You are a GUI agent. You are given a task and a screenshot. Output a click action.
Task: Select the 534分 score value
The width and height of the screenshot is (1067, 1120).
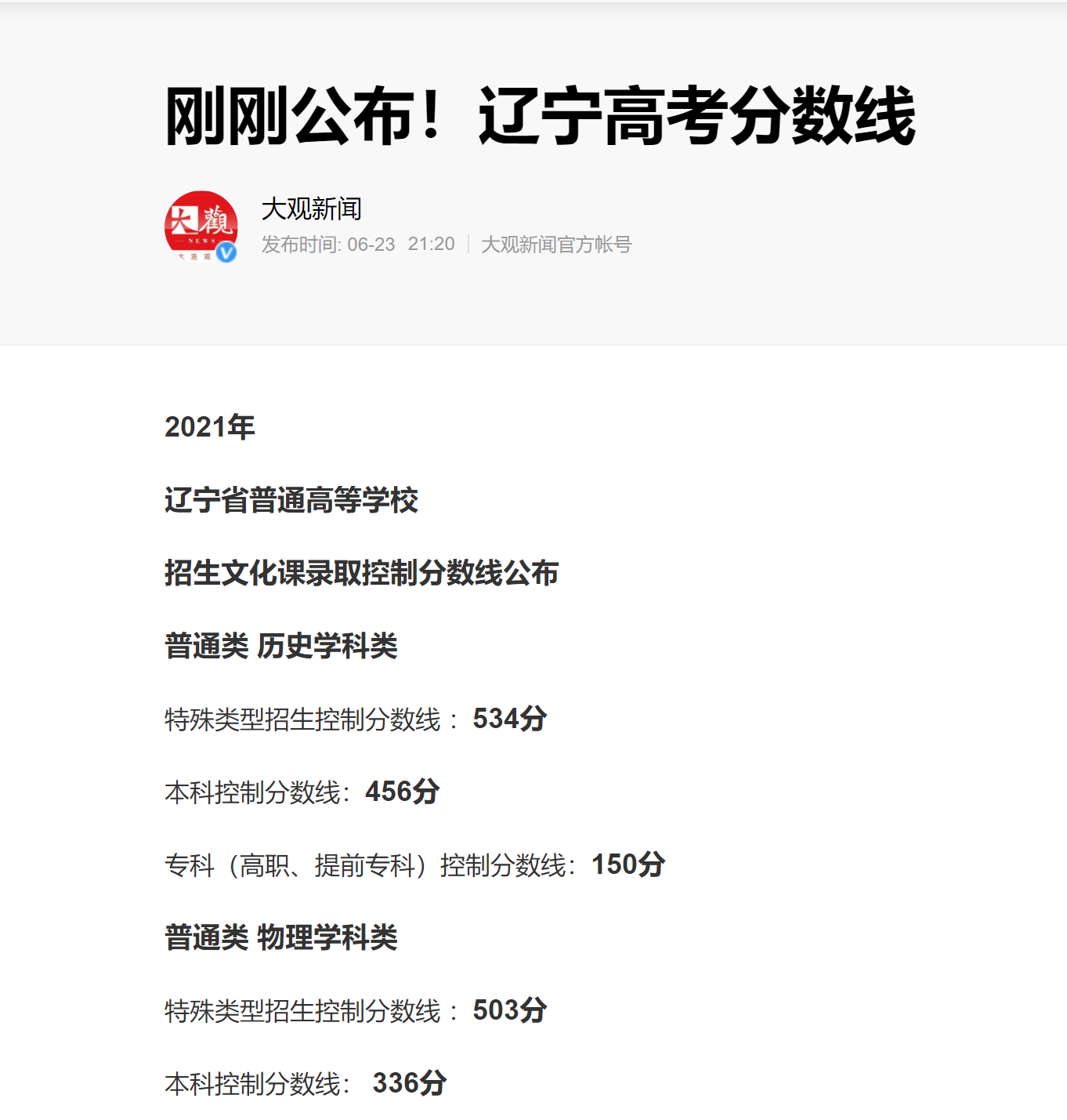point(508,717)
